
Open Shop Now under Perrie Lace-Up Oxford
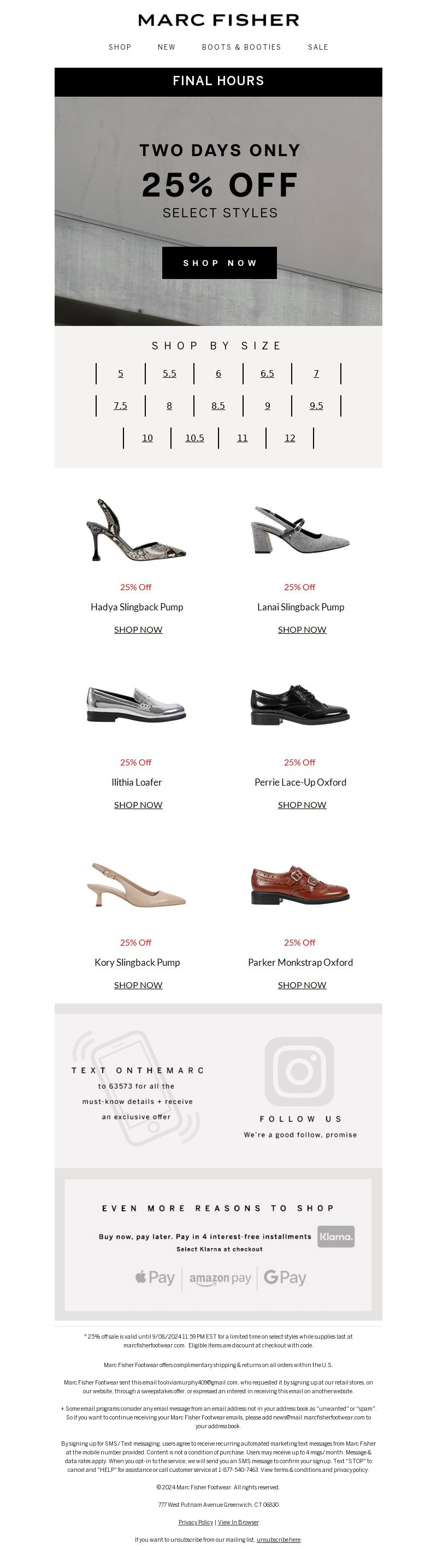[302, 805]
